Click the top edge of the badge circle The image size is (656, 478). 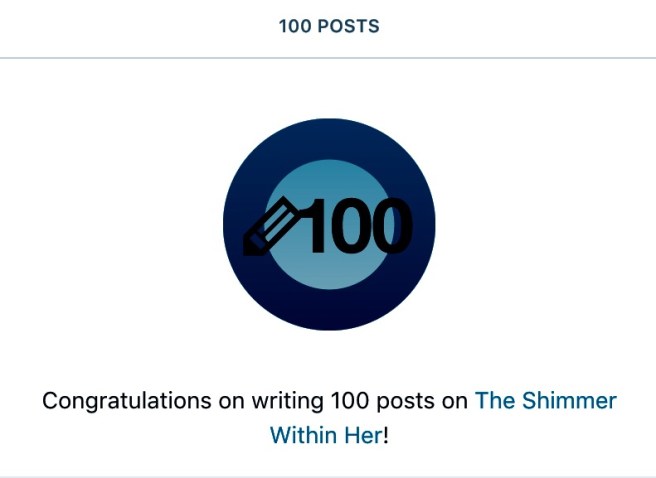(x=329, y=125)
